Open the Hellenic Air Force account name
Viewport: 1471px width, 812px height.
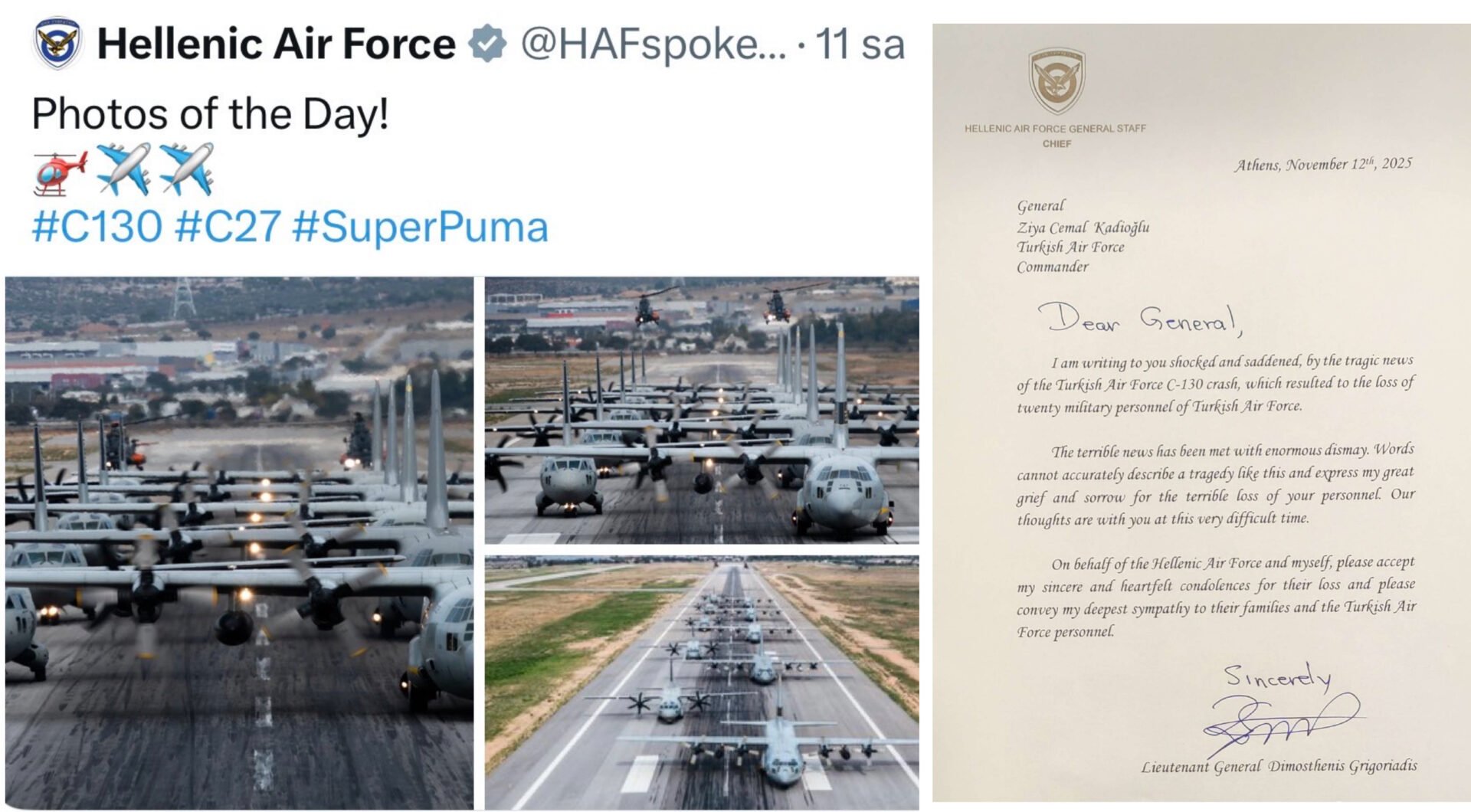[276, 44]
